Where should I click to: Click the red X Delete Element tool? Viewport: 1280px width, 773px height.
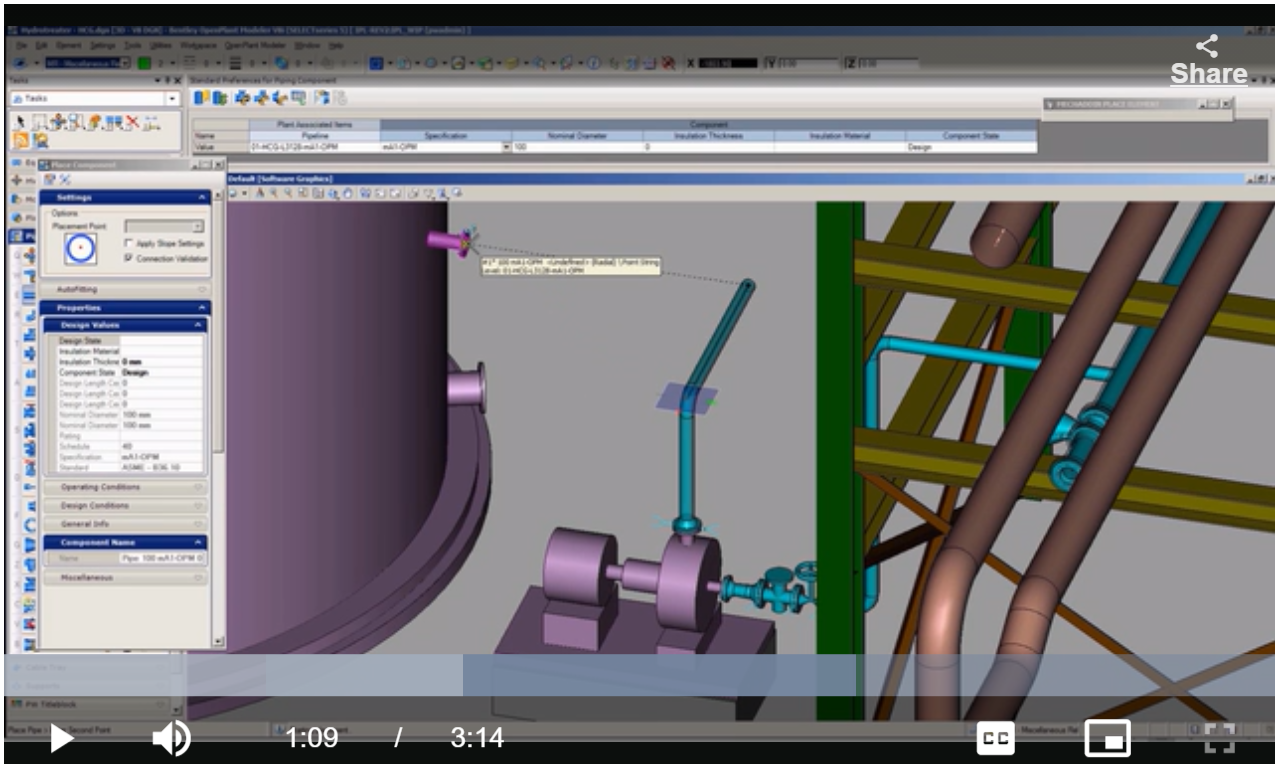[x=130, y=122]
